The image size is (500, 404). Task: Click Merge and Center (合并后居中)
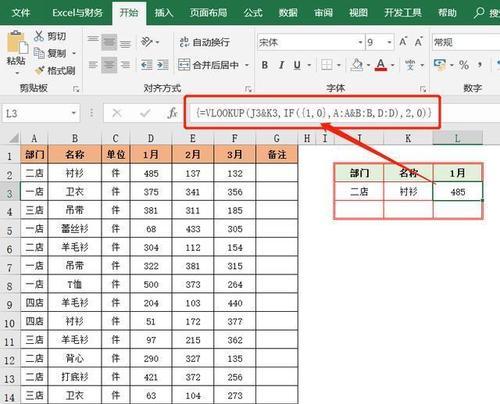pos(208,65)
